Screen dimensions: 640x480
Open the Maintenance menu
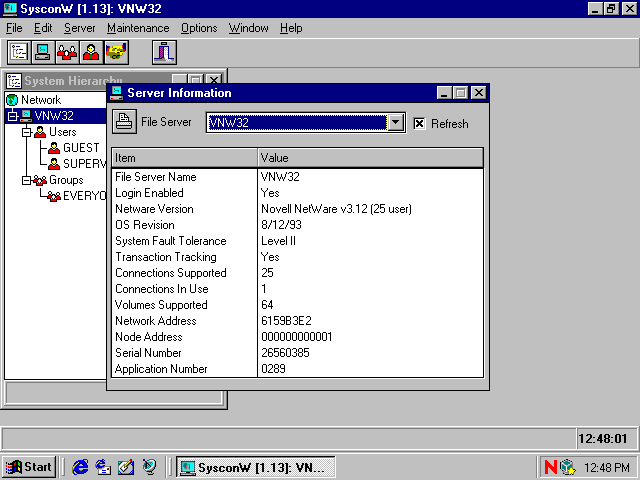(x=138, y=28)
